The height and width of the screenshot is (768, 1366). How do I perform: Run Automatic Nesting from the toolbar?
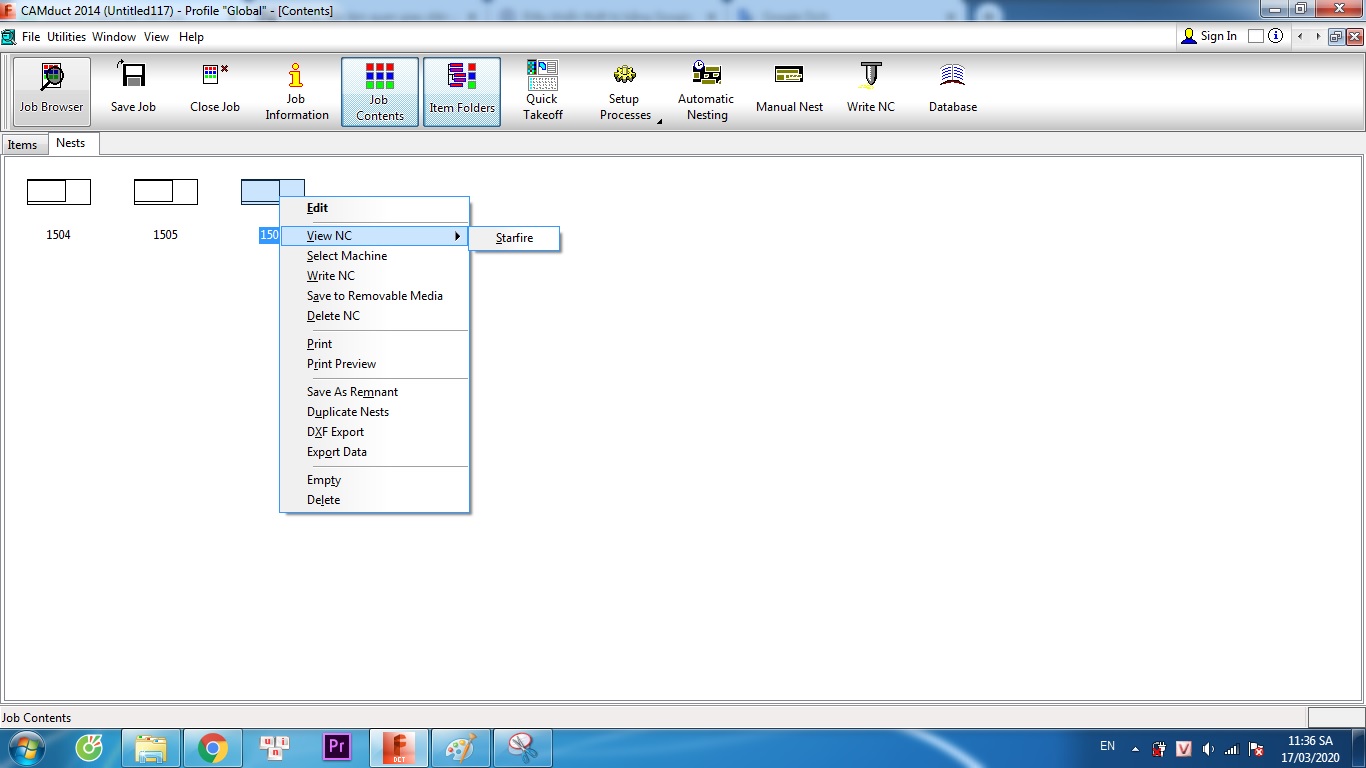pyautogui.click(x=706, y=91)
